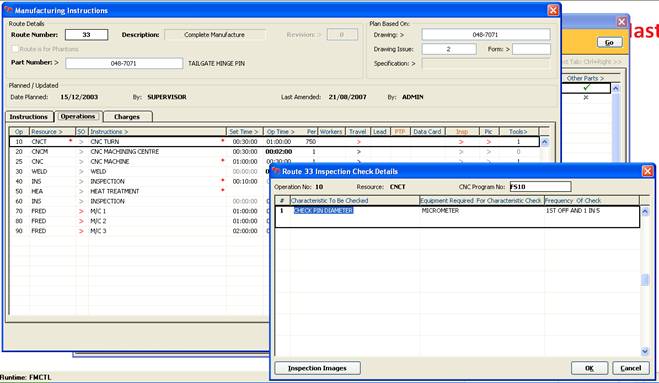Switch to the Instructions tab
Image resolution: width=659 pixels, height=383 pixels.
pos(29,117)
